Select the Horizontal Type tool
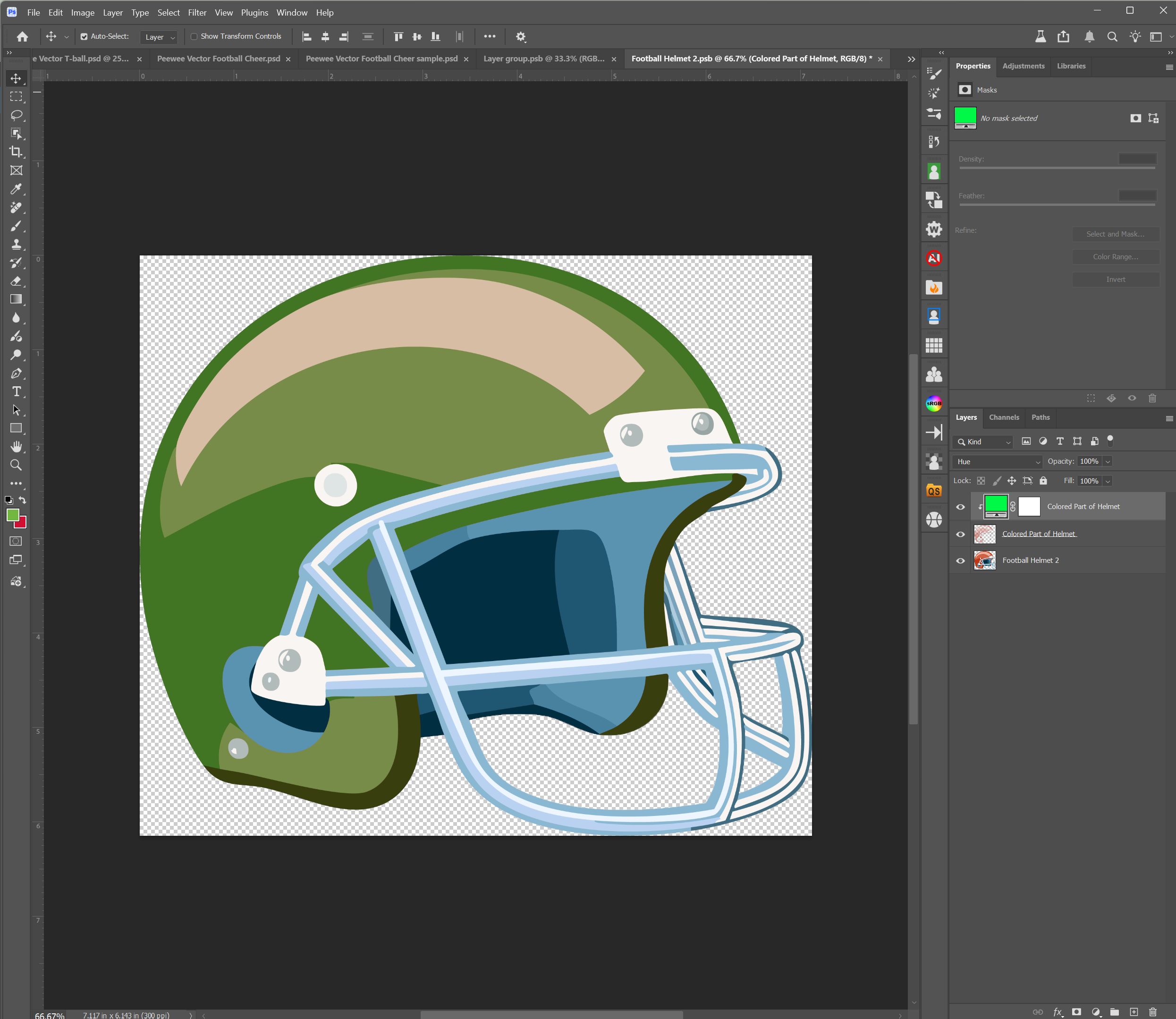The image size is (1176, 1019). [17, 391]
